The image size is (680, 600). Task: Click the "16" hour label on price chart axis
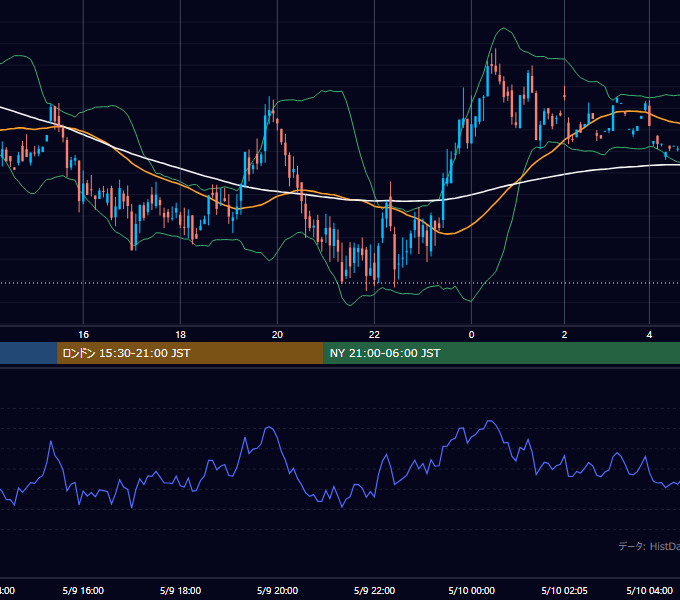(83, 334)
